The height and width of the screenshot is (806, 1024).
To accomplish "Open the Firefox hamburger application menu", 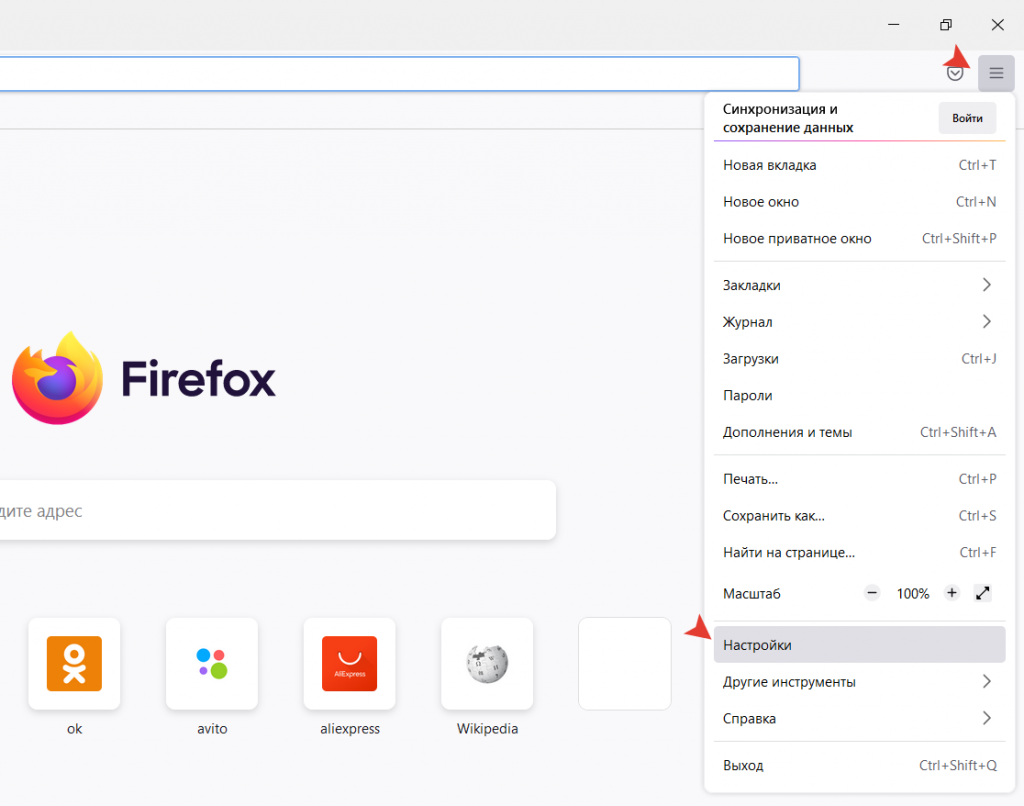I will (x=996, y=73).
